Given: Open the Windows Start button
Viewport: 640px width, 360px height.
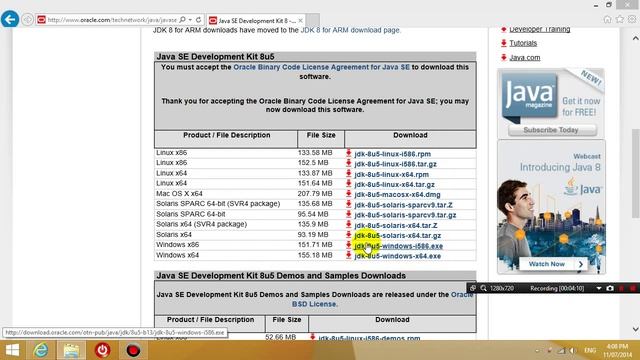Looking at the screenshot, I should (x=12, y=350).
